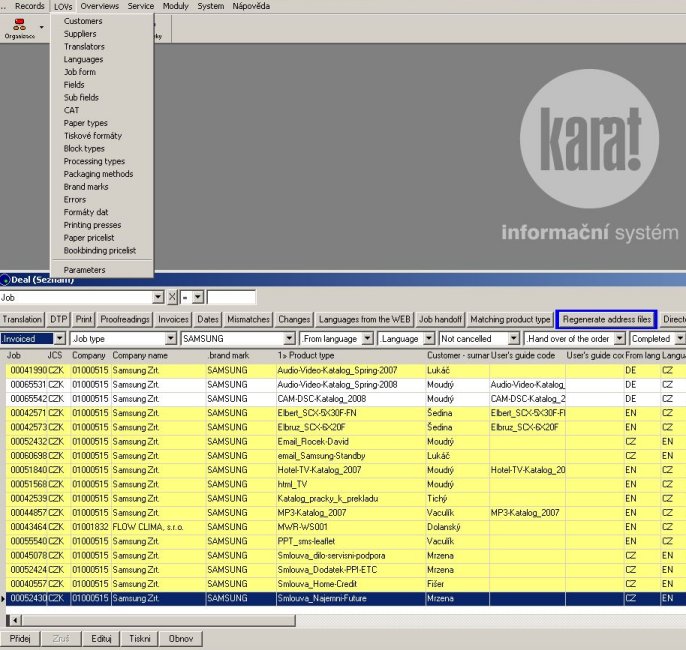Expand the From language filter dropdown
Viewport: 686px width, 650px height.
pyautogui.click(x=368, y=339)
